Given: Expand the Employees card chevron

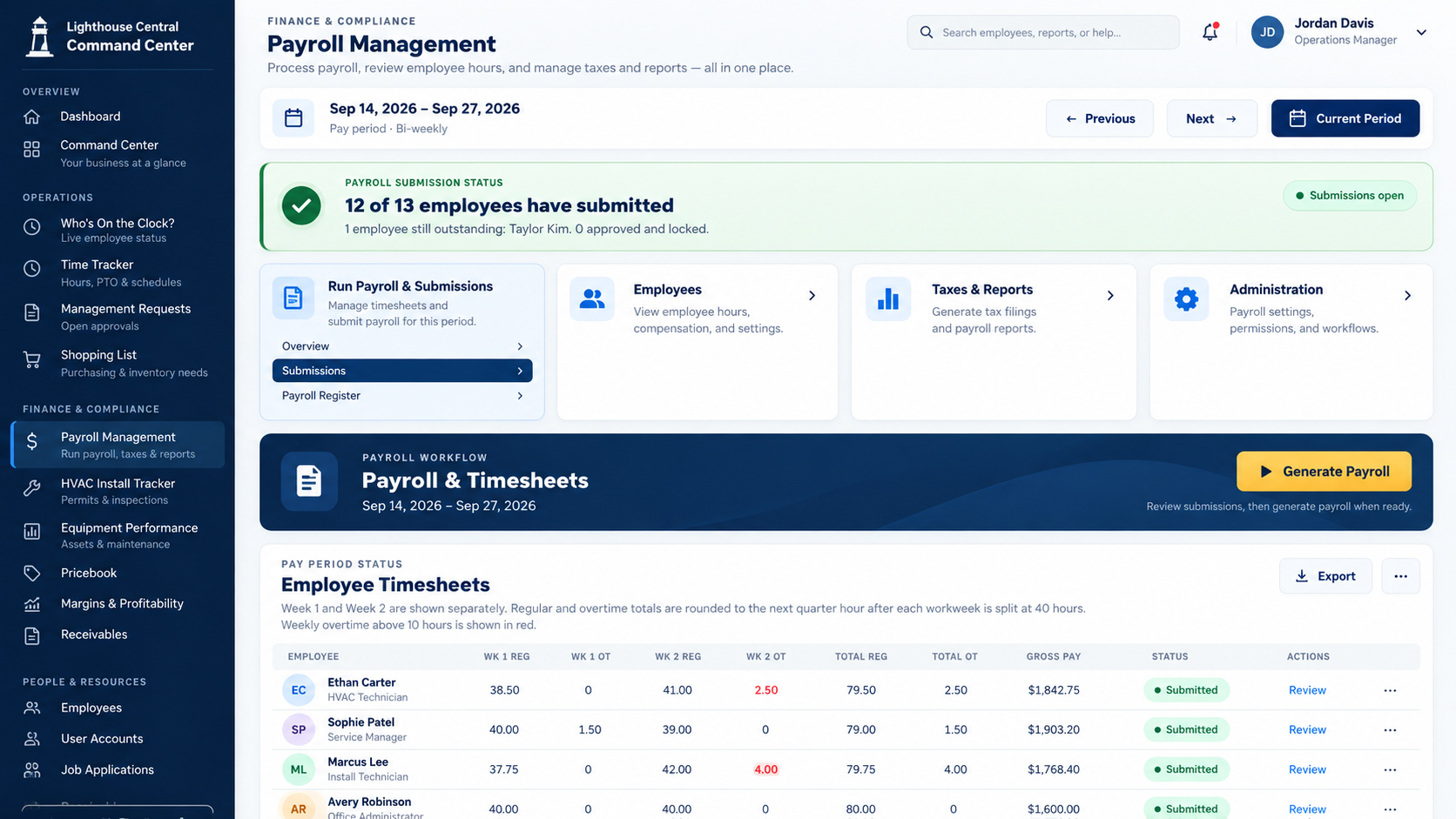Looking at the screenshot, I should tap(812, 296).
